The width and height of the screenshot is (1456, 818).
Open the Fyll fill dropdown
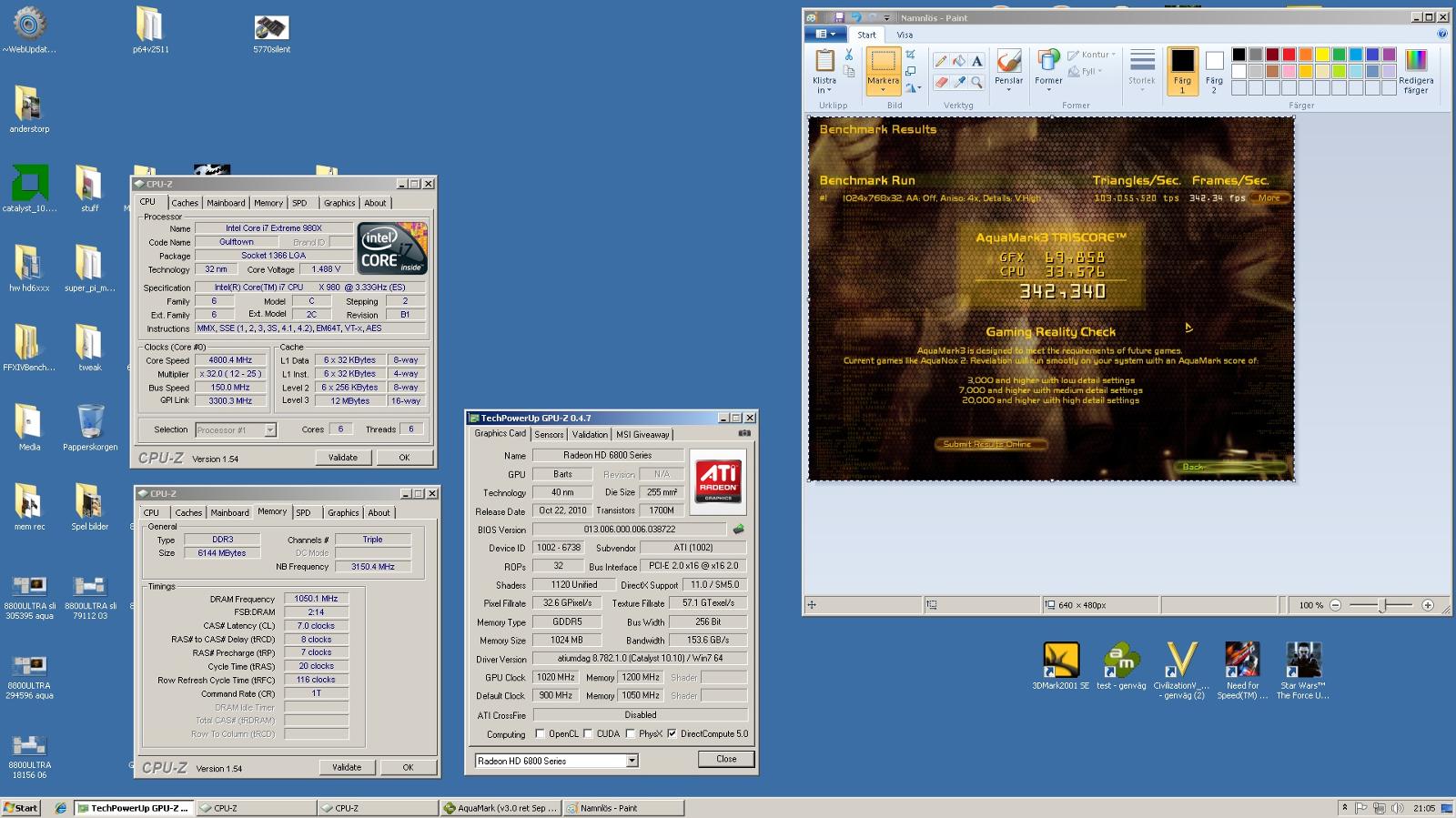(x=1085, y=71)
